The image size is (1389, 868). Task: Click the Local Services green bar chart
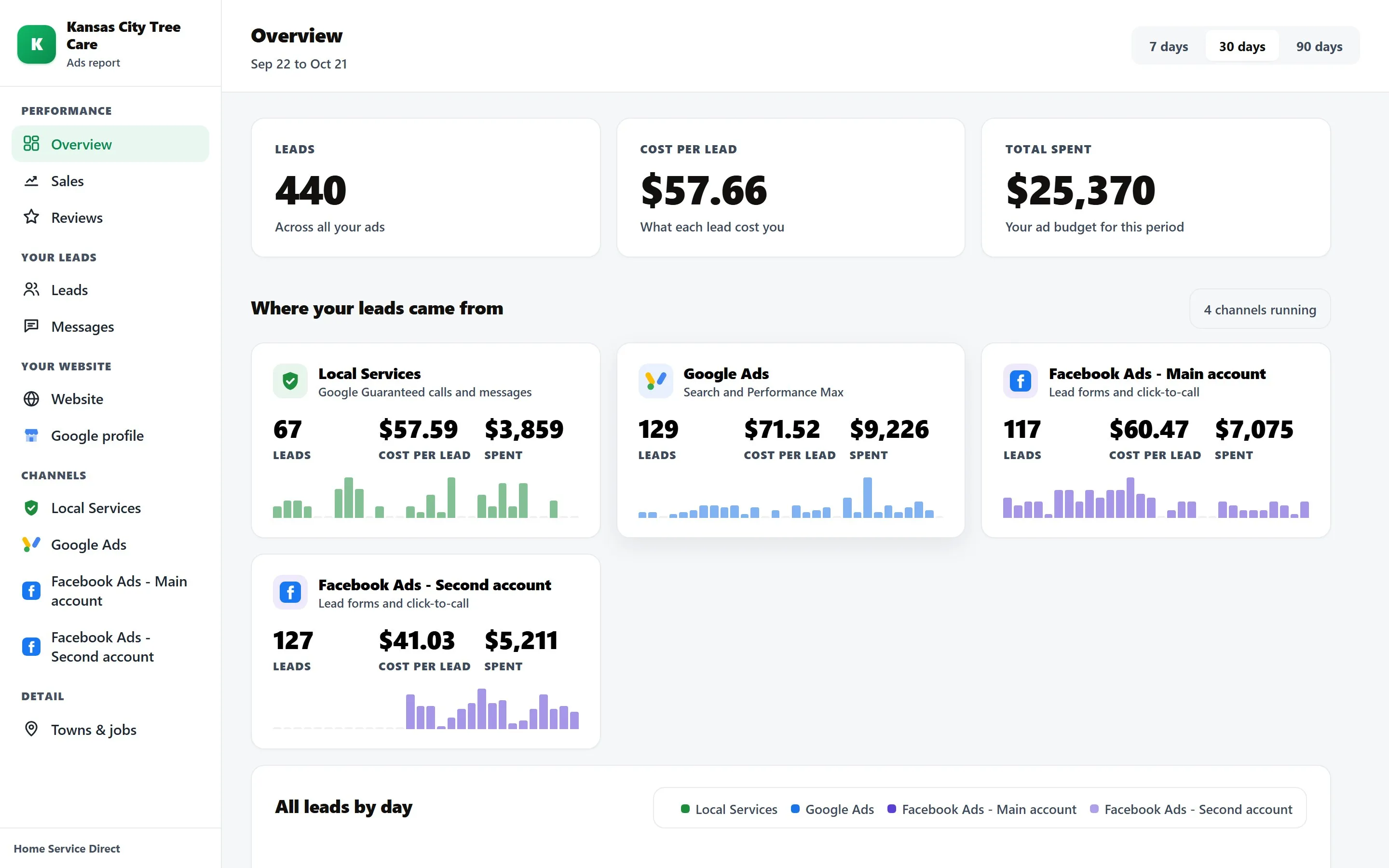pyautogui.click(x=425, y=497)
